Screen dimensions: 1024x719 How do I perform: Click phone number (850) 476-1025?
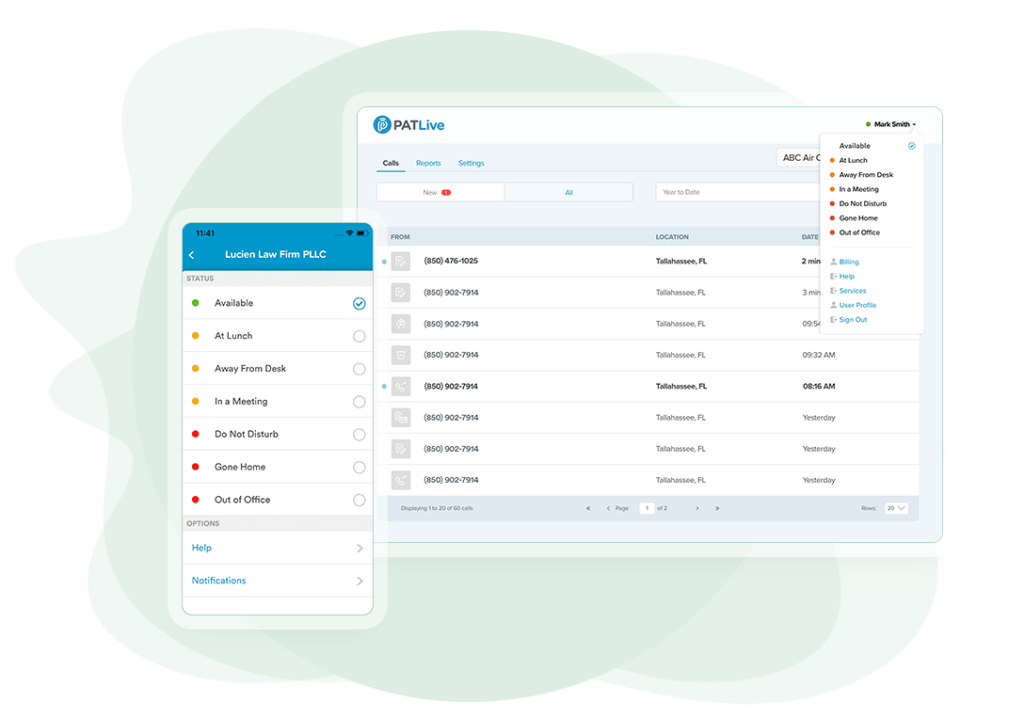(x=451, y=261)
